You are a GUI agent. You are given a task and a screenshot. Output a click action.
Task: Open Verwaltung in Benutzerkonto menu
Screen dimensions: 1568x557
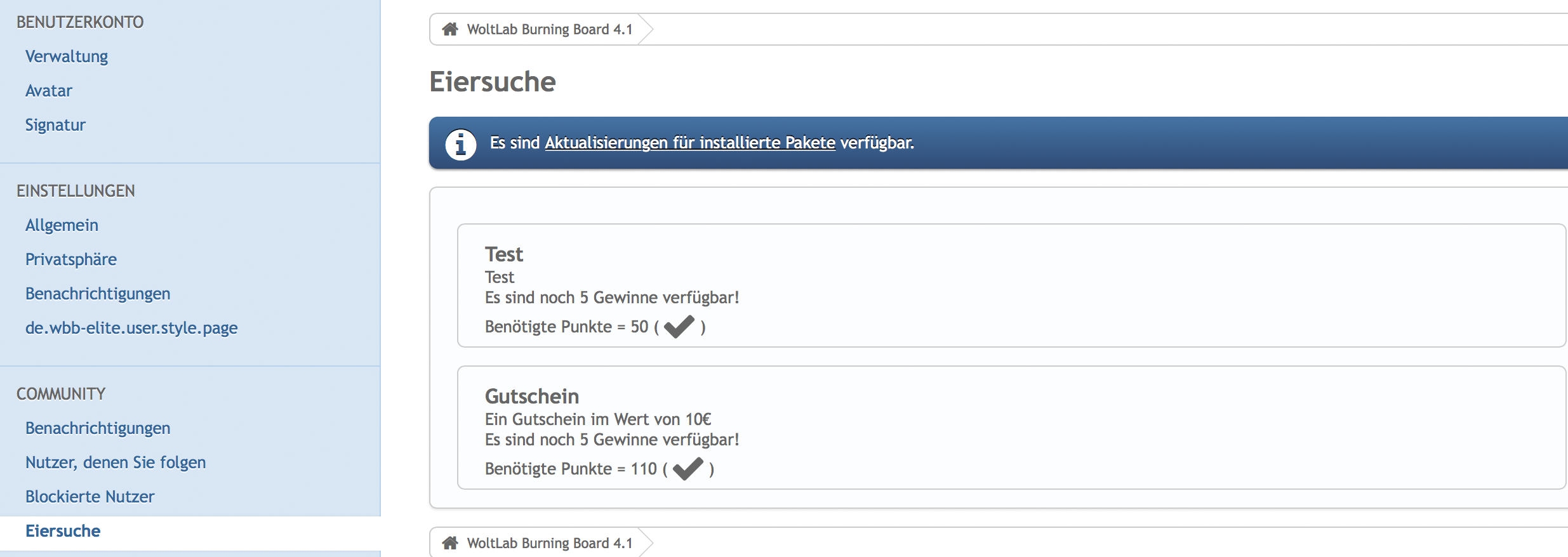(67, 56)
